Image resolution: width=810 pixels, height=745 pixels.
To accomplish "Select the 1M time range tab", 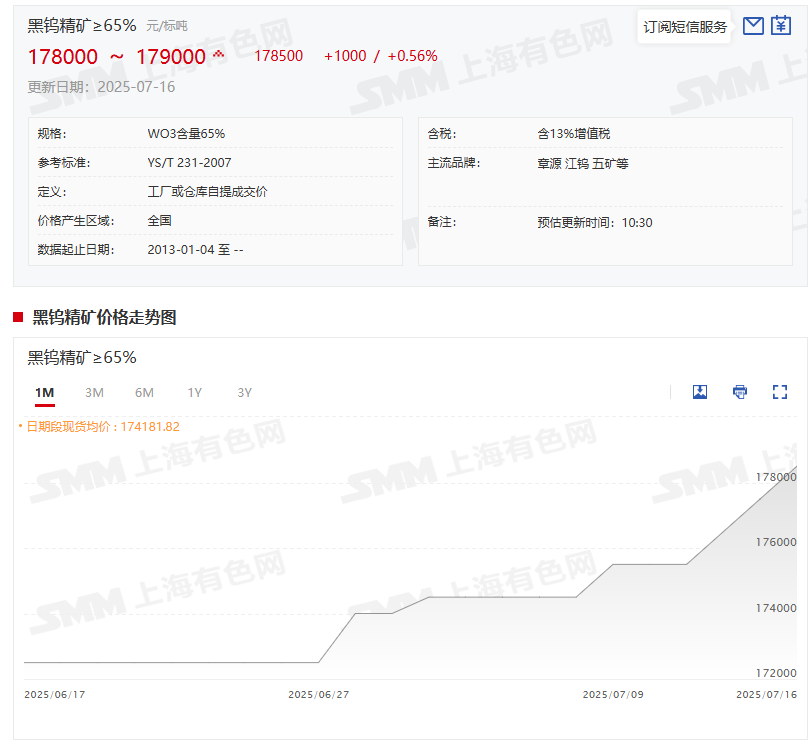I will point(44,393).
